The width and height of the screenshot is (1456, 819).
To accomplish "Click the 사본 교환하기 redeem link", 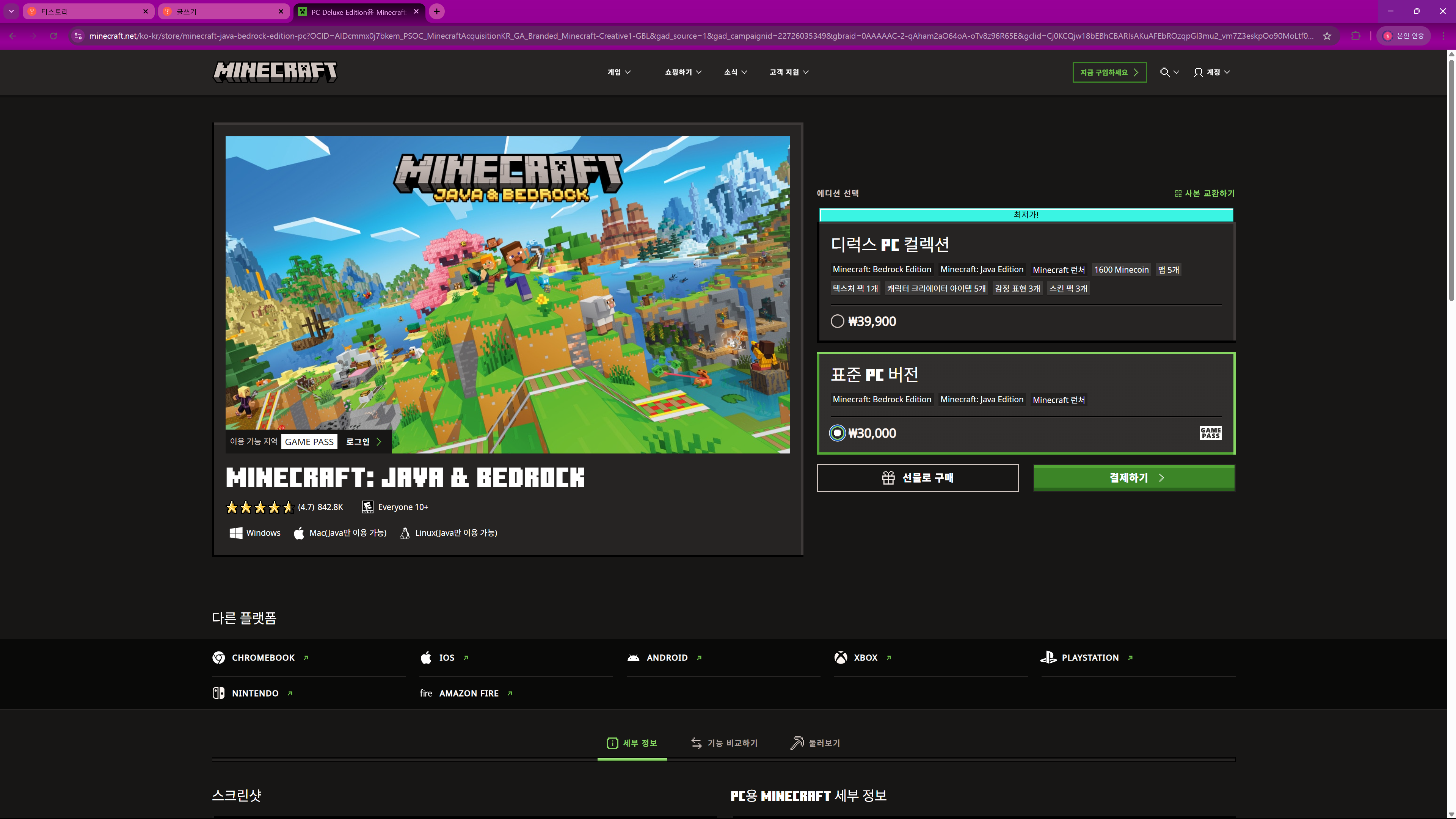I will tap(1205, 193).
